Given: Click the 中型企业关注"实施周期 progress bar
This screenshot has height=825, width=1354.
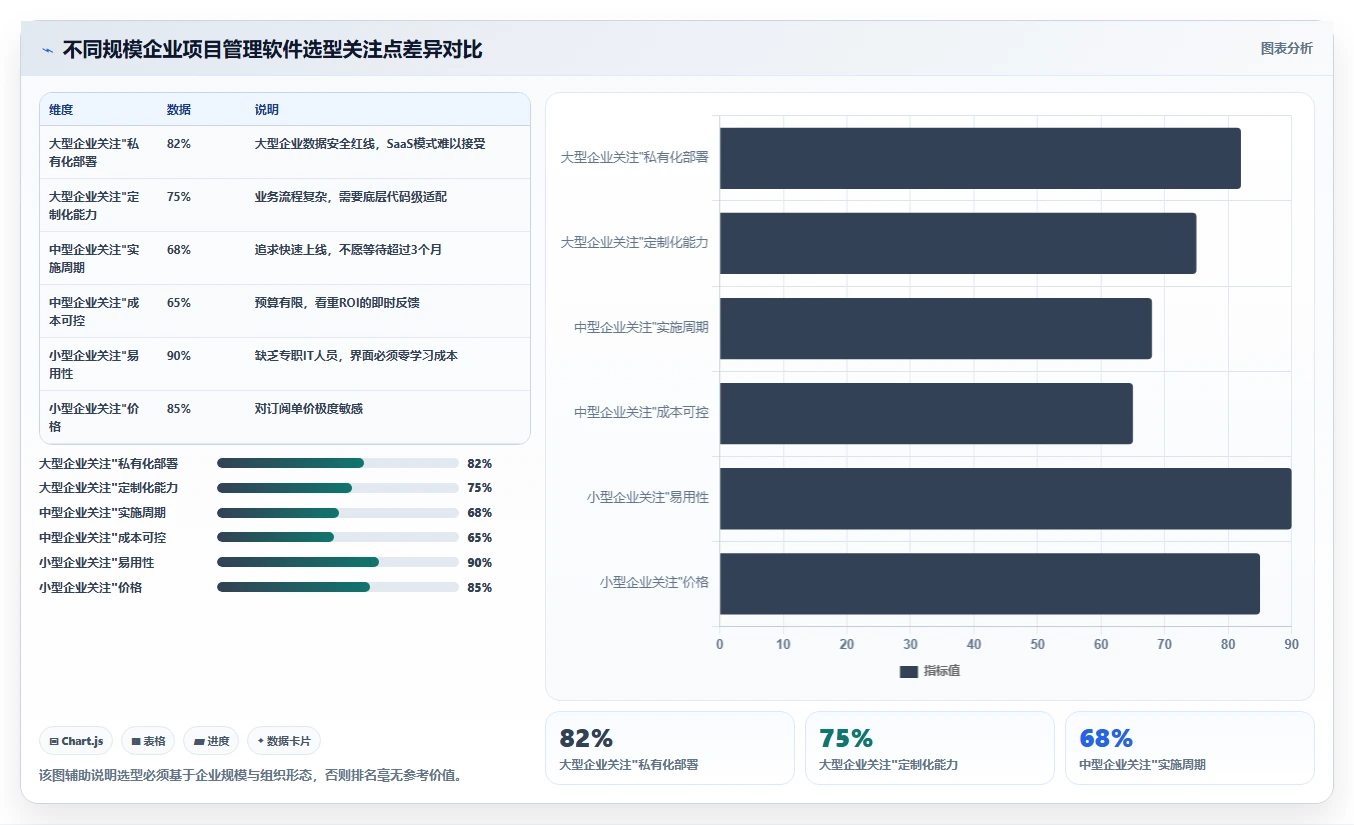Looking at the screenshot, I should 337,513.
